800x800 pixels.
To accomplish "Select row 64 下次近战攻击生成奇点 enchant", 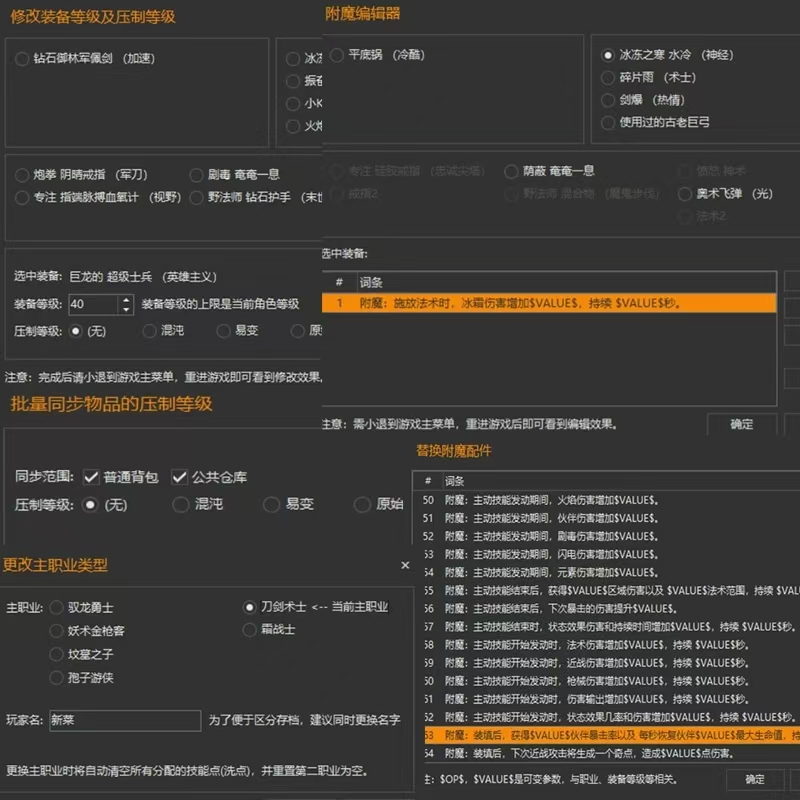I will (611, 754).
